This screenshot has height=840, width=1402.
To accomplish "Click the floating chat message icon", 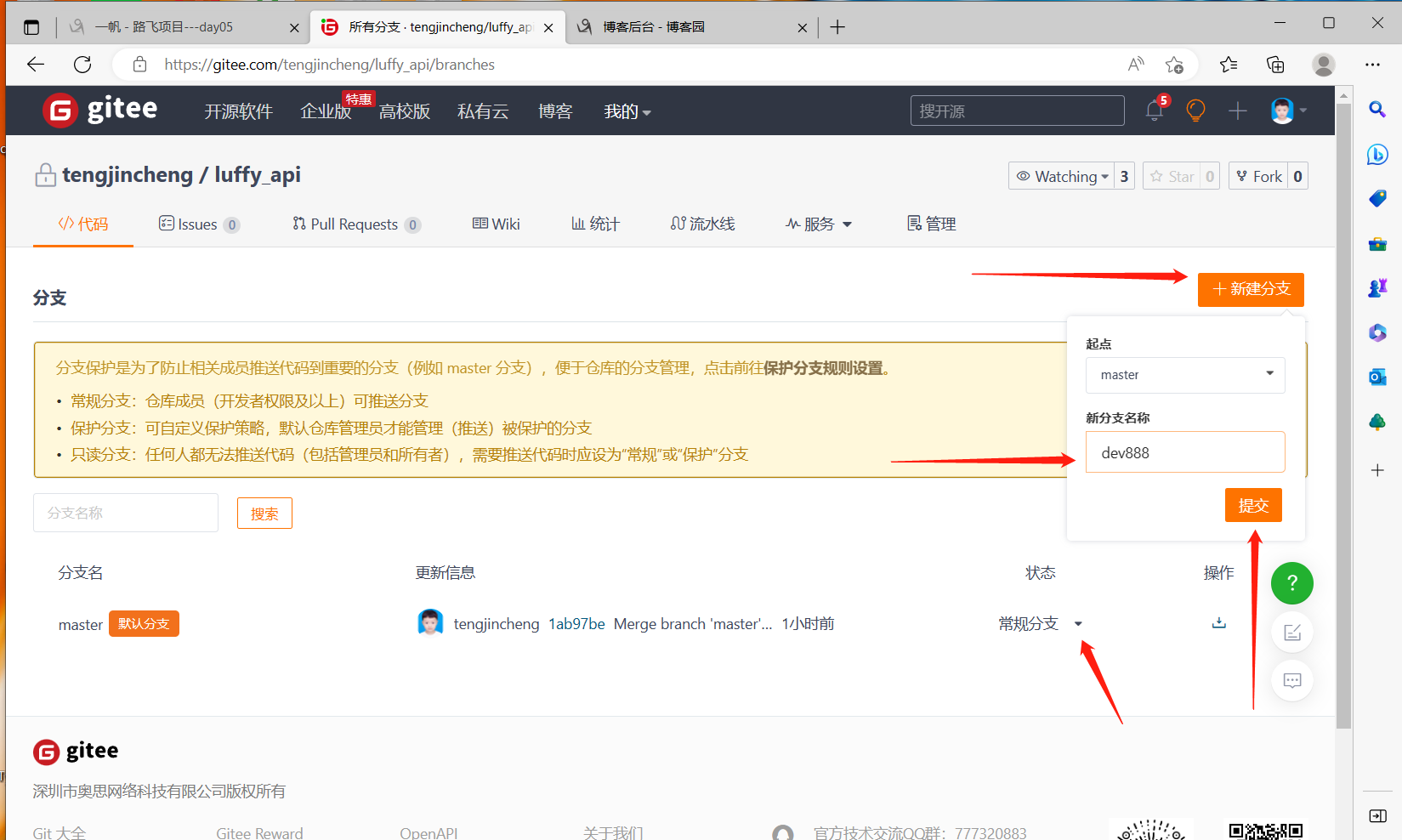I will click(1292, 680).
